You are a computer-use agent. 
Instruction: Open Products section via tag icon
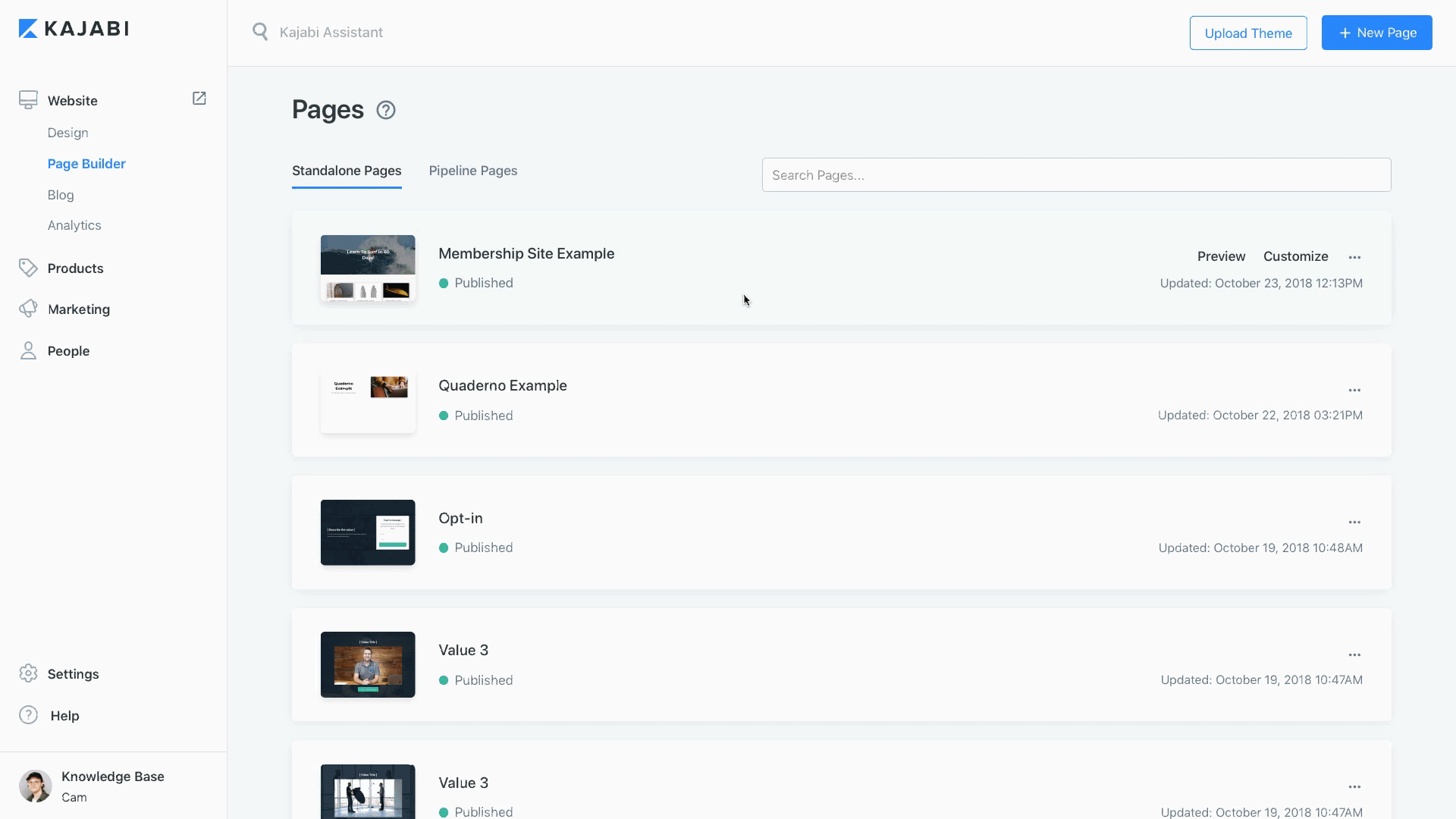(28, 268)
